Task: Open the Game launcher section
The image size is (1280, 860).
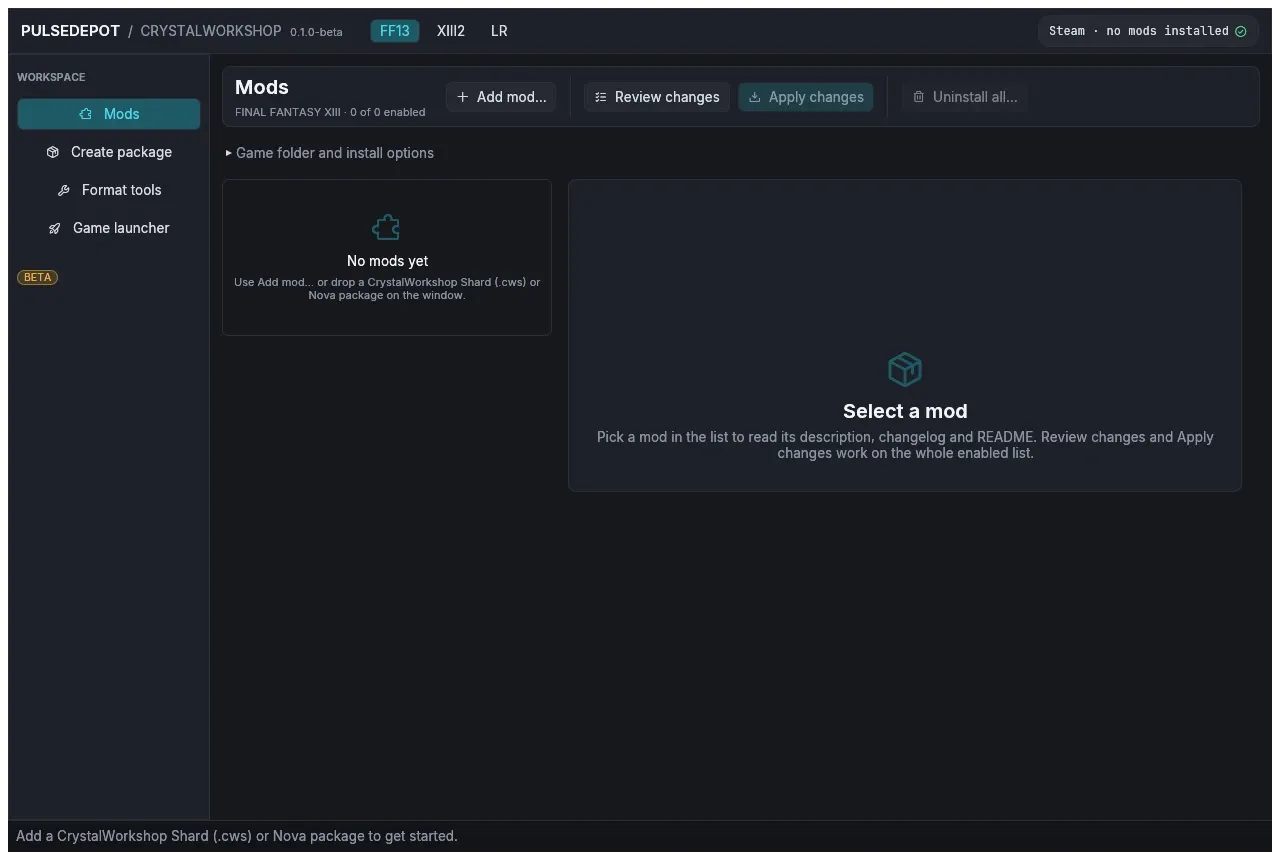Action: pos(109,228)
